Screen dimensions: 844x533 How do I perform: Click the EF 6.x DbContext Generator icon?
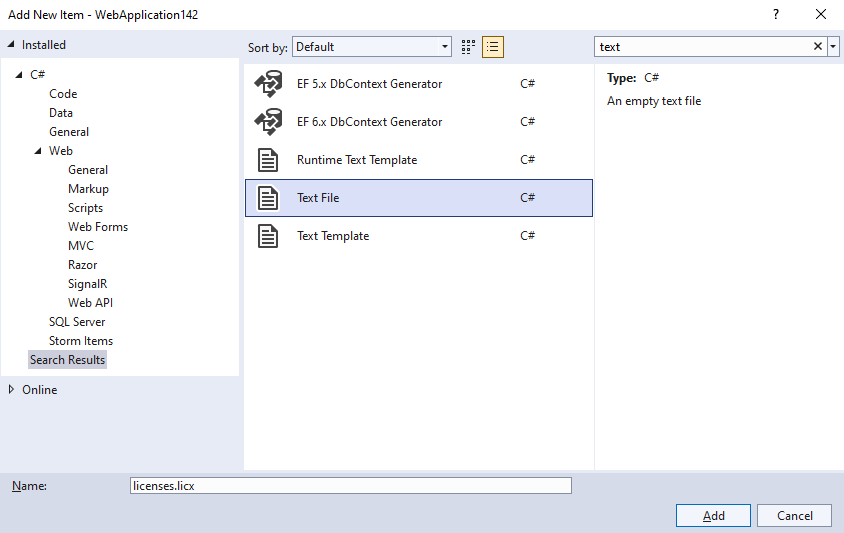(269, 122)
